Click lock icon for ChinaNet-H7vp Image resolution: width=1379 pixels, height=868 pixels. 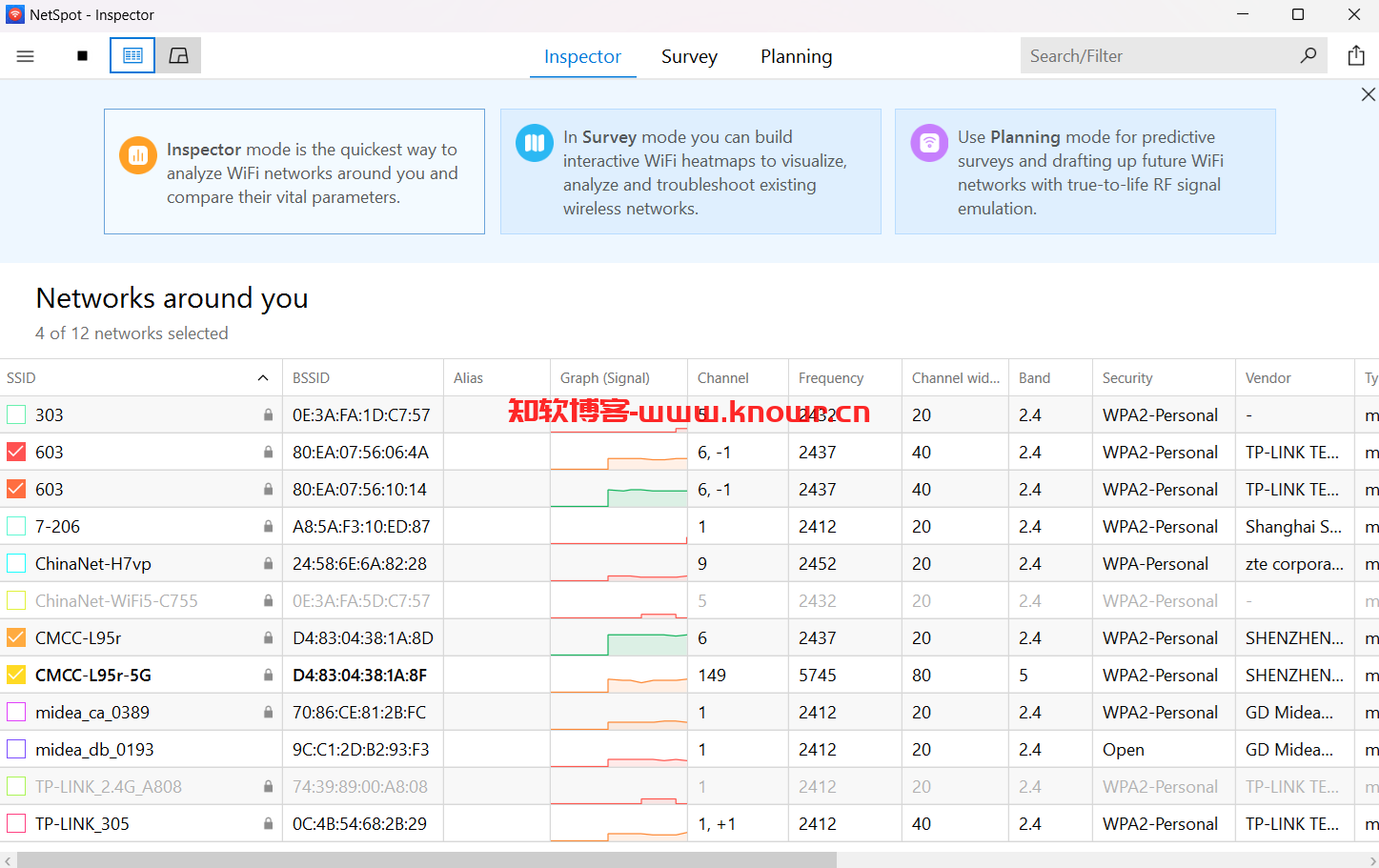pos(269,563)
